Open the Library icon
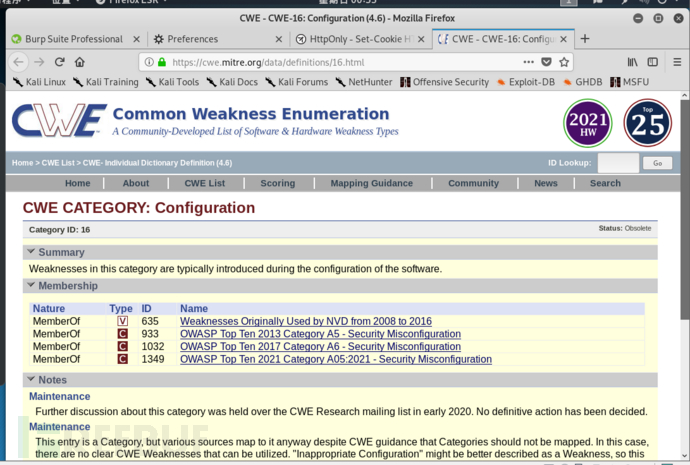The width and height of the screenshot is (690, 465). point(632,62)
